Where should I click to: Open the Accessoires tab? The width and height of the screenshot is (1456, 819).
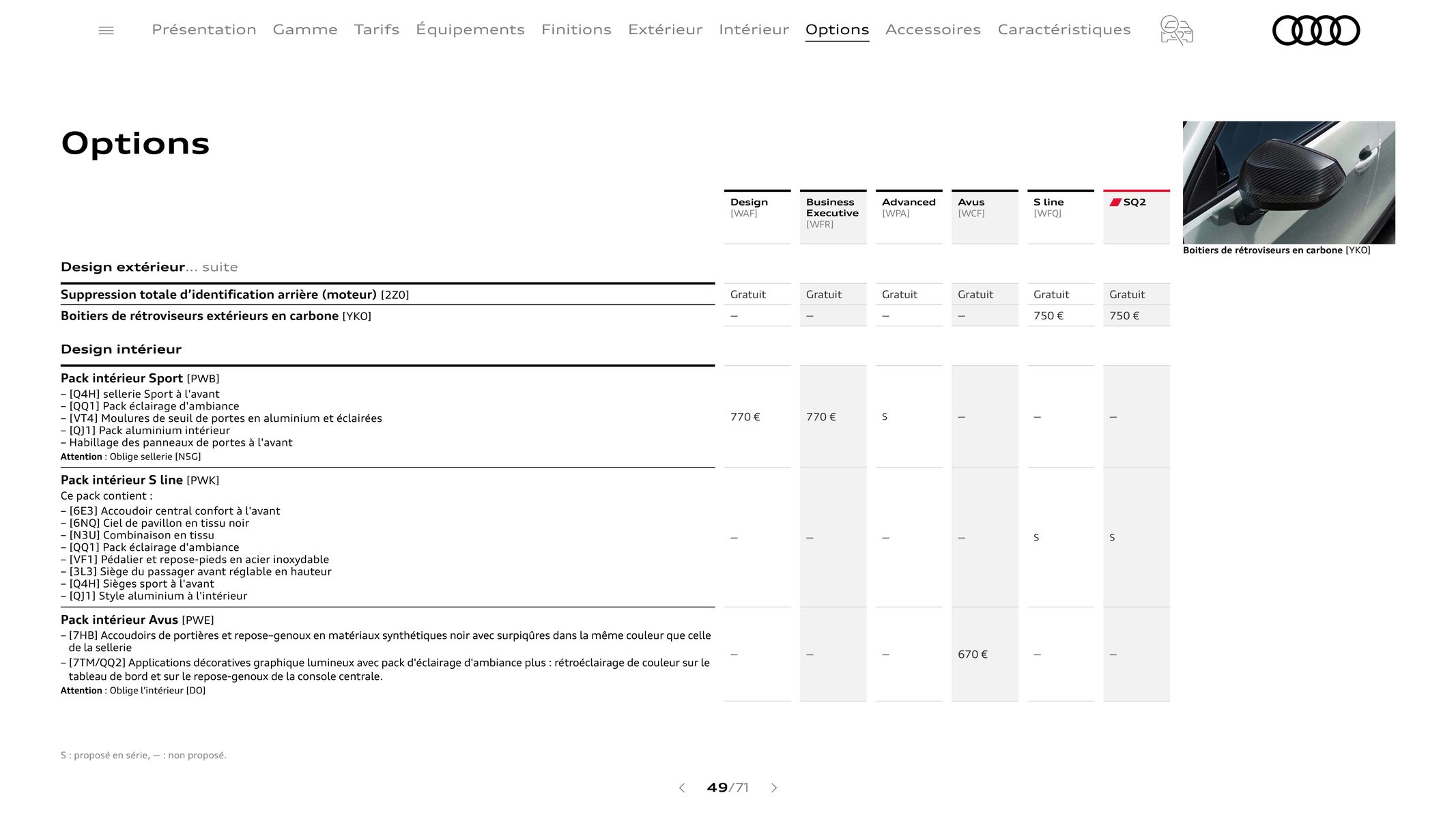[x=933, y=29]
